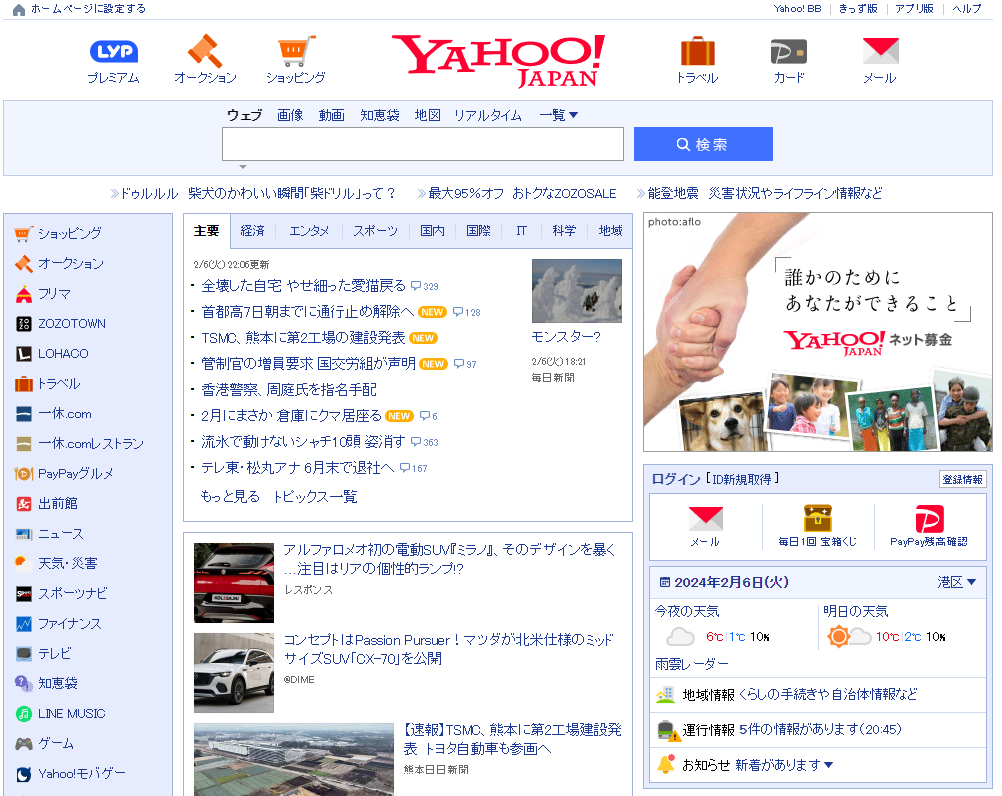
Task: Open ZOZOTOWN in the left sidebar
Action: click(x=72, y=324)
